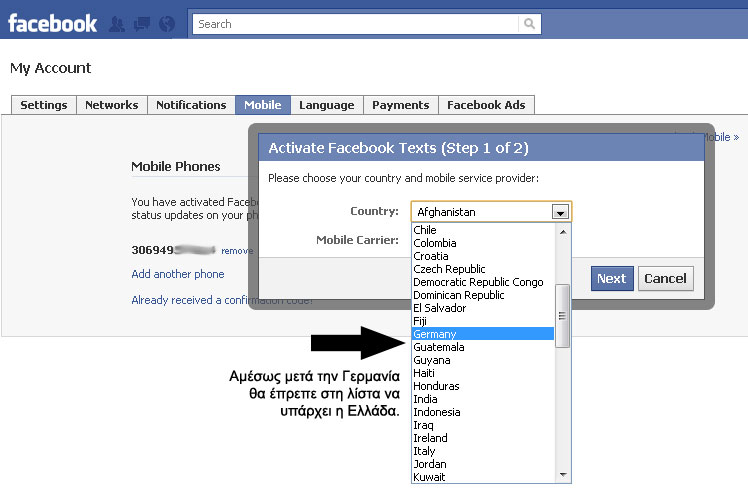The width and height of the screenshot is (748, 498).
Task: Choose Italy from the country list
Action: pyautogui.click(x=483, y=451)
